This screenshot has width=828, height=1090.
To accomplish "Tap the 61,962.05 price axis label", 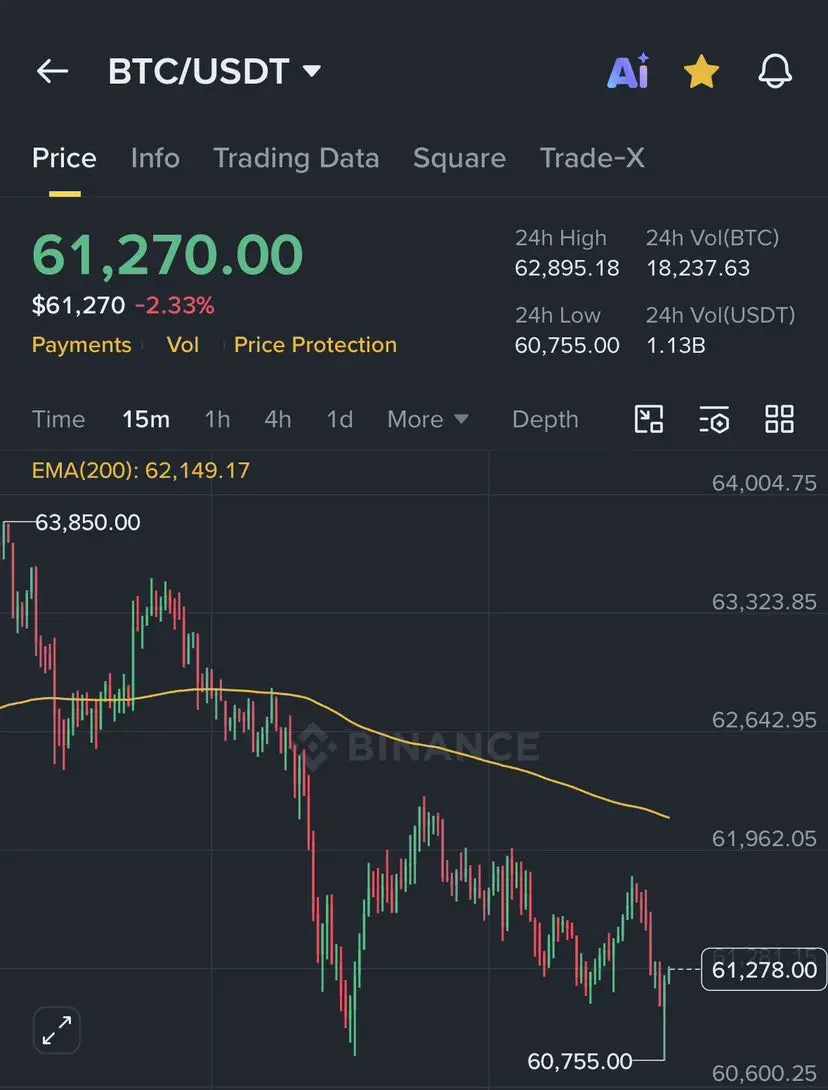I will pyautogui.click(x=764, y=839).
